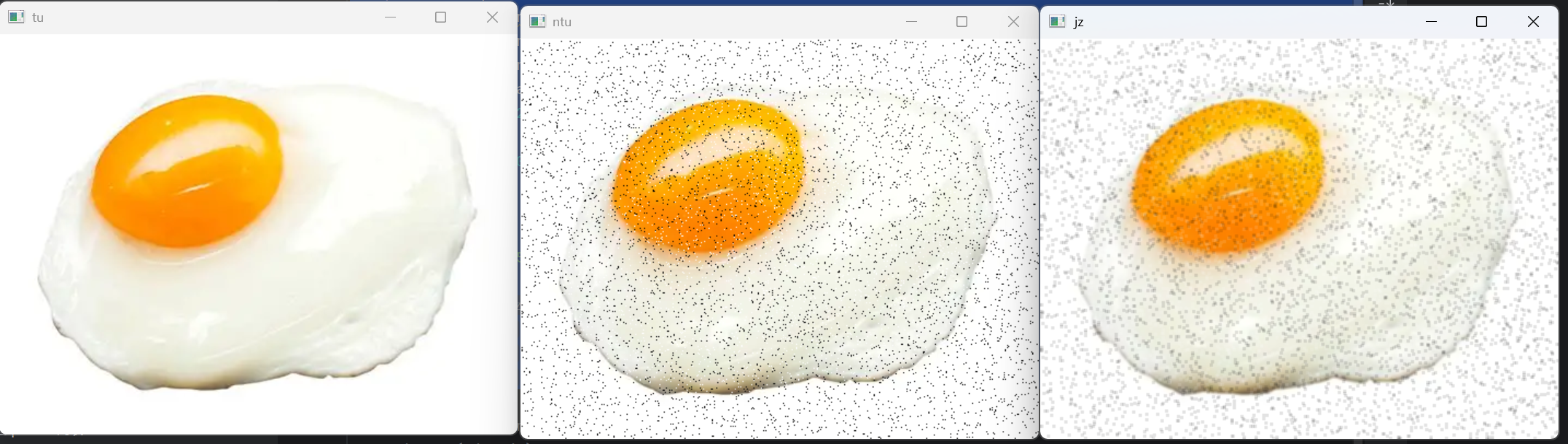Viewport: 1568px width, 444px height.
Task: Click the jz window app icon
Action: pyautogui.click(x=1058, y=21)
